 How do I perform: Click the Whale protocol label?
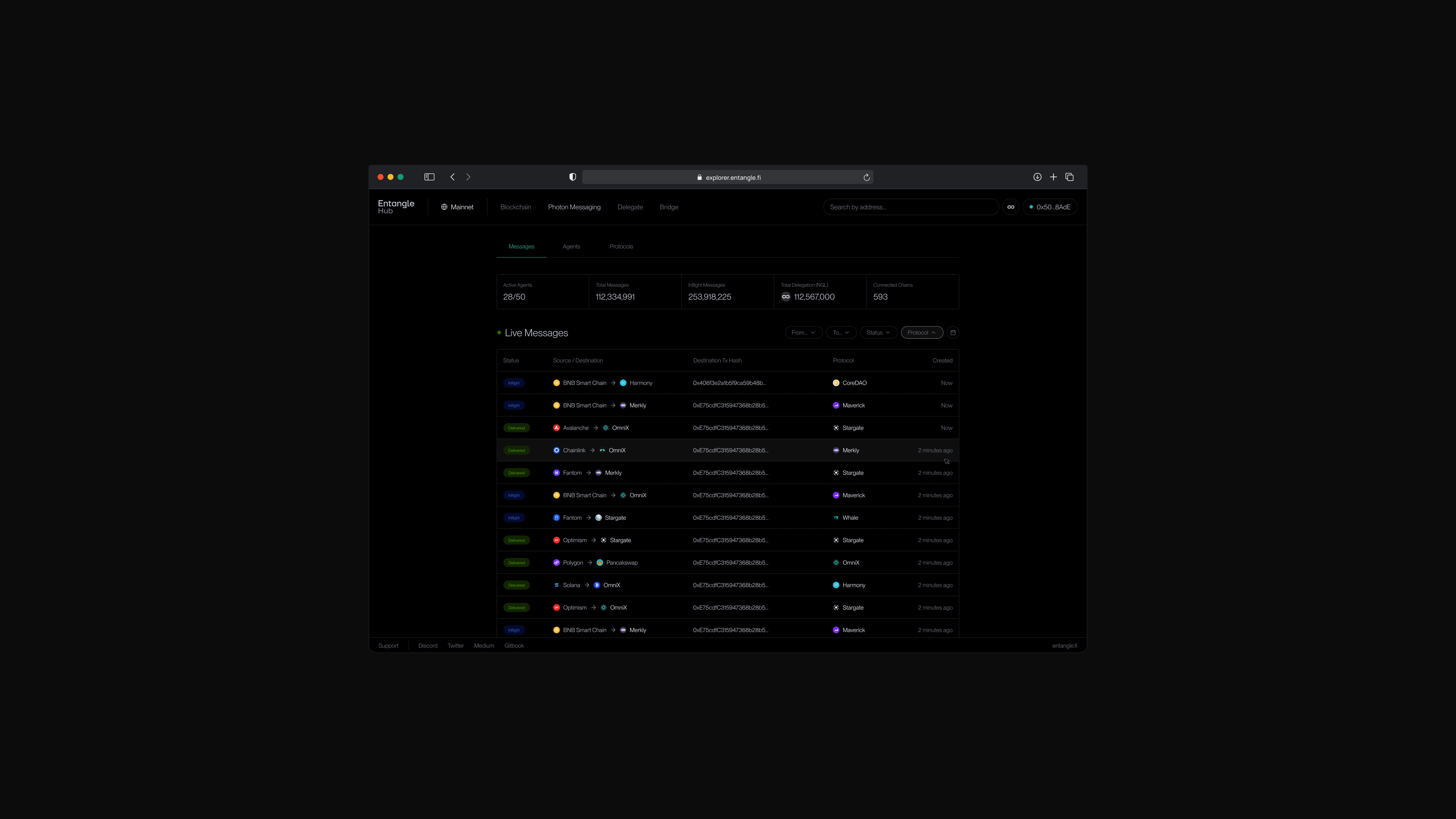tap(850, 518)
